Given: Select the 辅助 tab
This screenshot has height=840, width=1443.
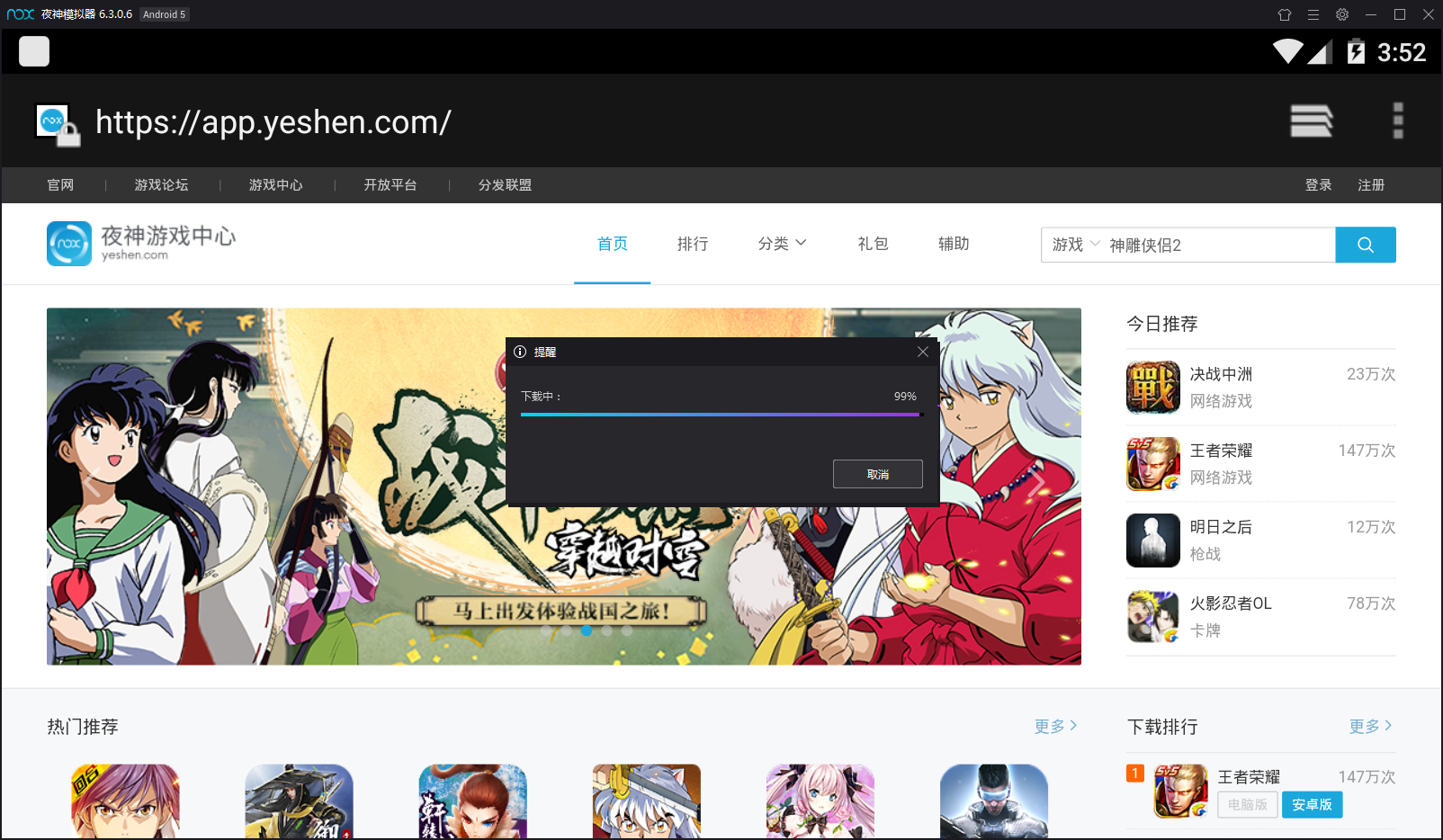Looking at the screenshot, I should click(x=954, y=244).
